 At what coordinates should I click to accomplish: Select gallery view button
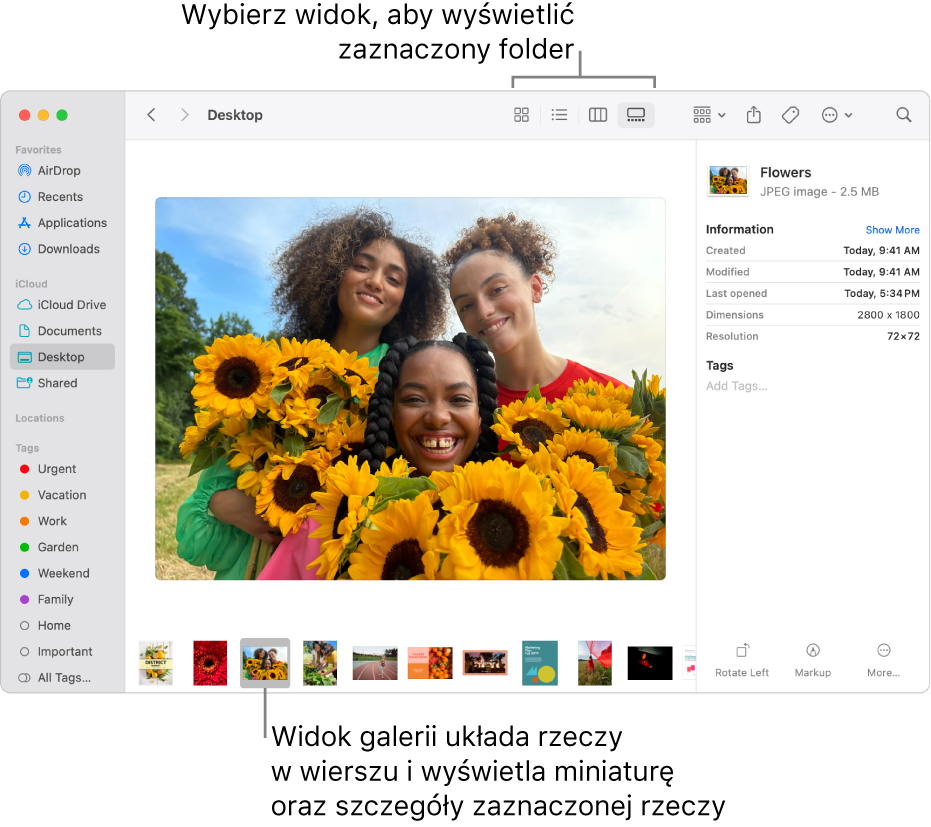point(636,115)
